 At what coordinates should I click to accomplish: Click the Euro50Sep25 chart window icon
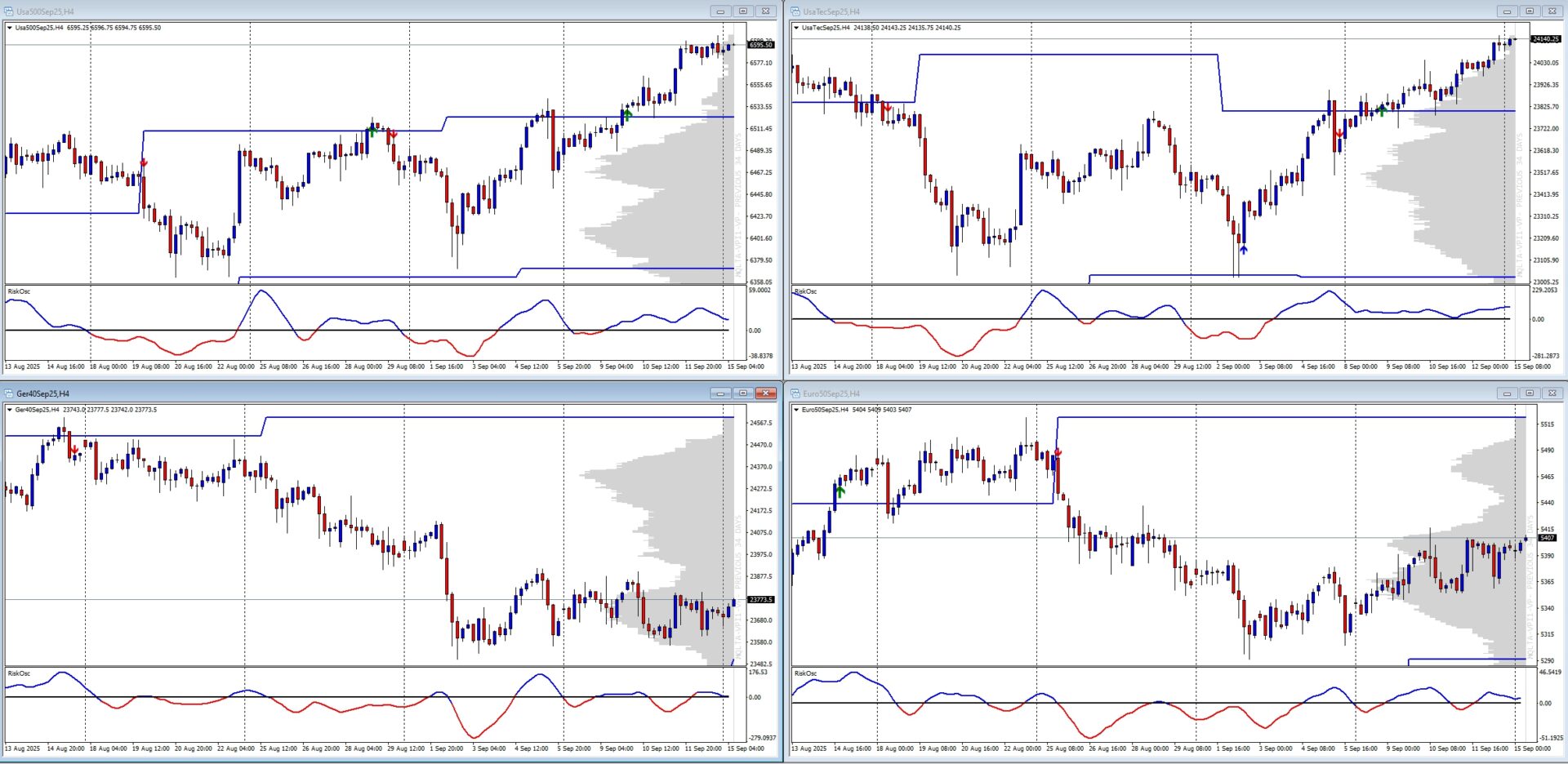pyautogui.click(x=795, y=393)
